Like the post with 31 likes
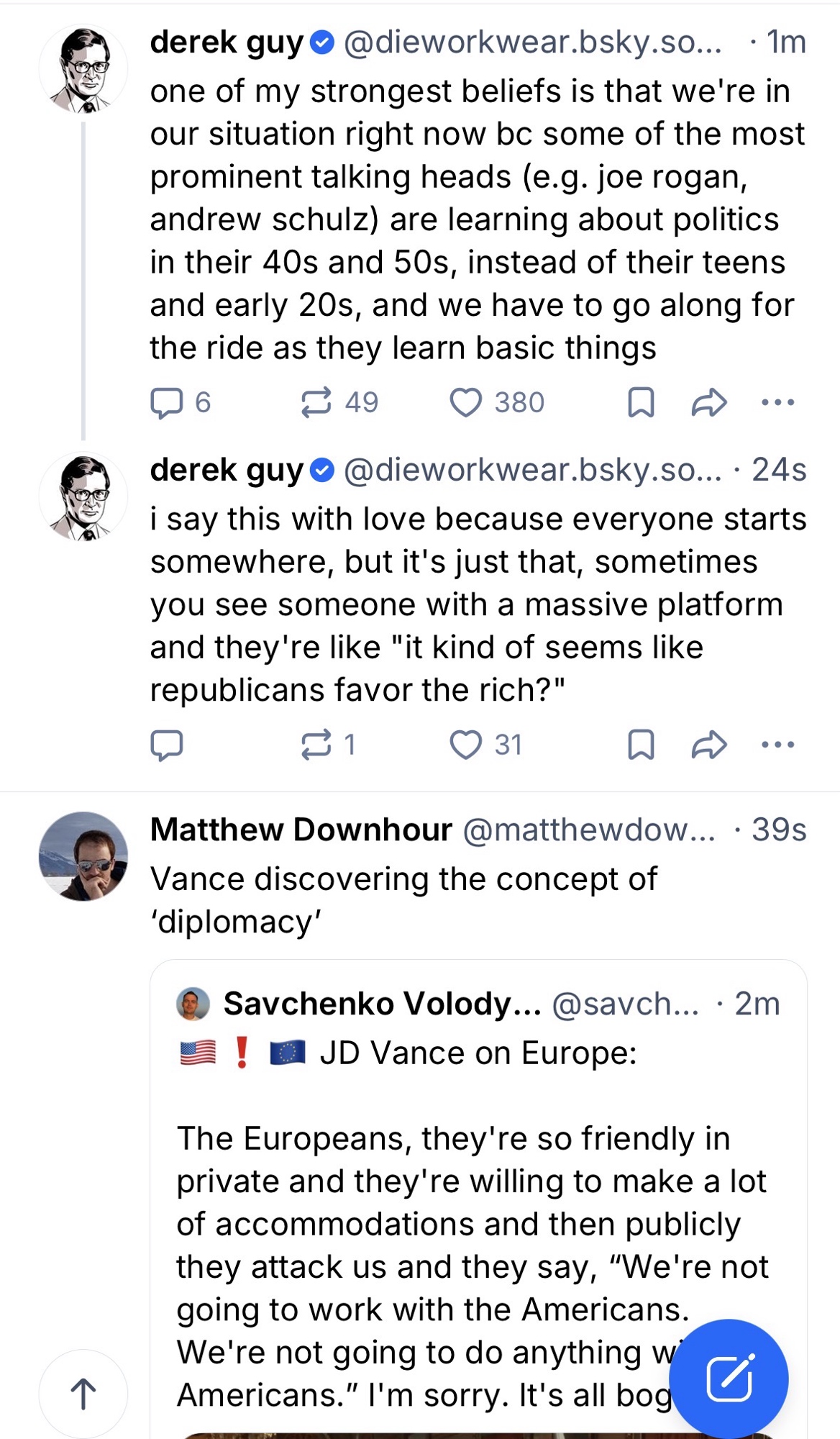Viewport: 840px width, 1439px height. point(466,745)
